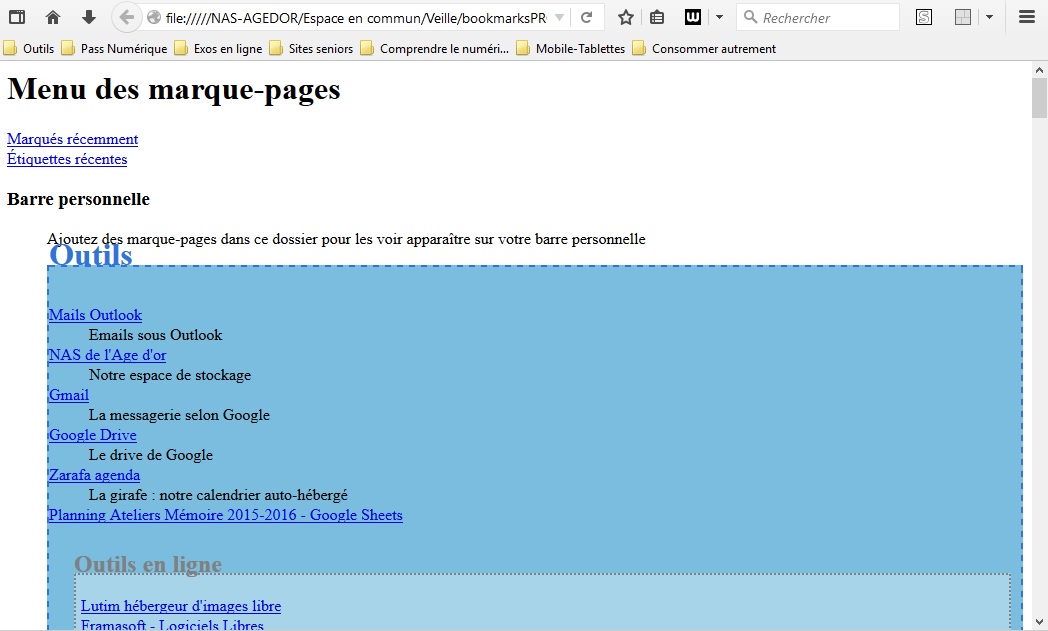Viewport: 1048px width, 631px height.
Task: Open the Gmail bookmark link
Action: click(x=68, y=395)
